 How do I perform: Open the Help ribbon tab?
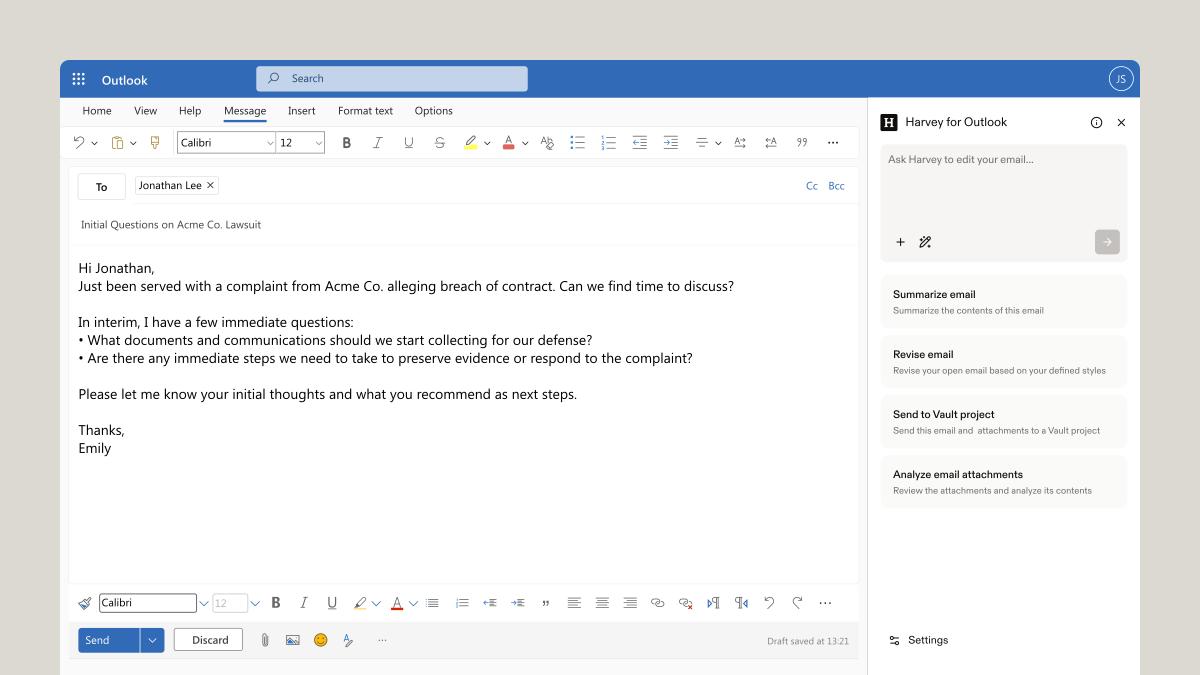pos(190,111)
